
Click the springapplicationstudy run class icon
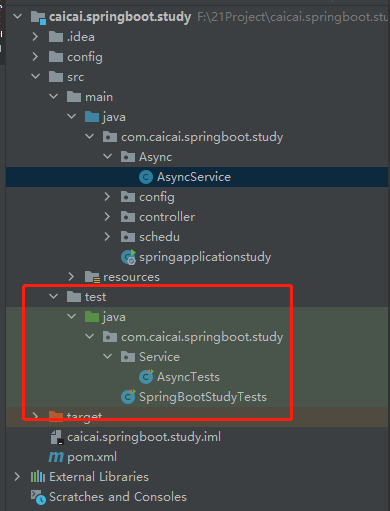click(x=128, y=257)
